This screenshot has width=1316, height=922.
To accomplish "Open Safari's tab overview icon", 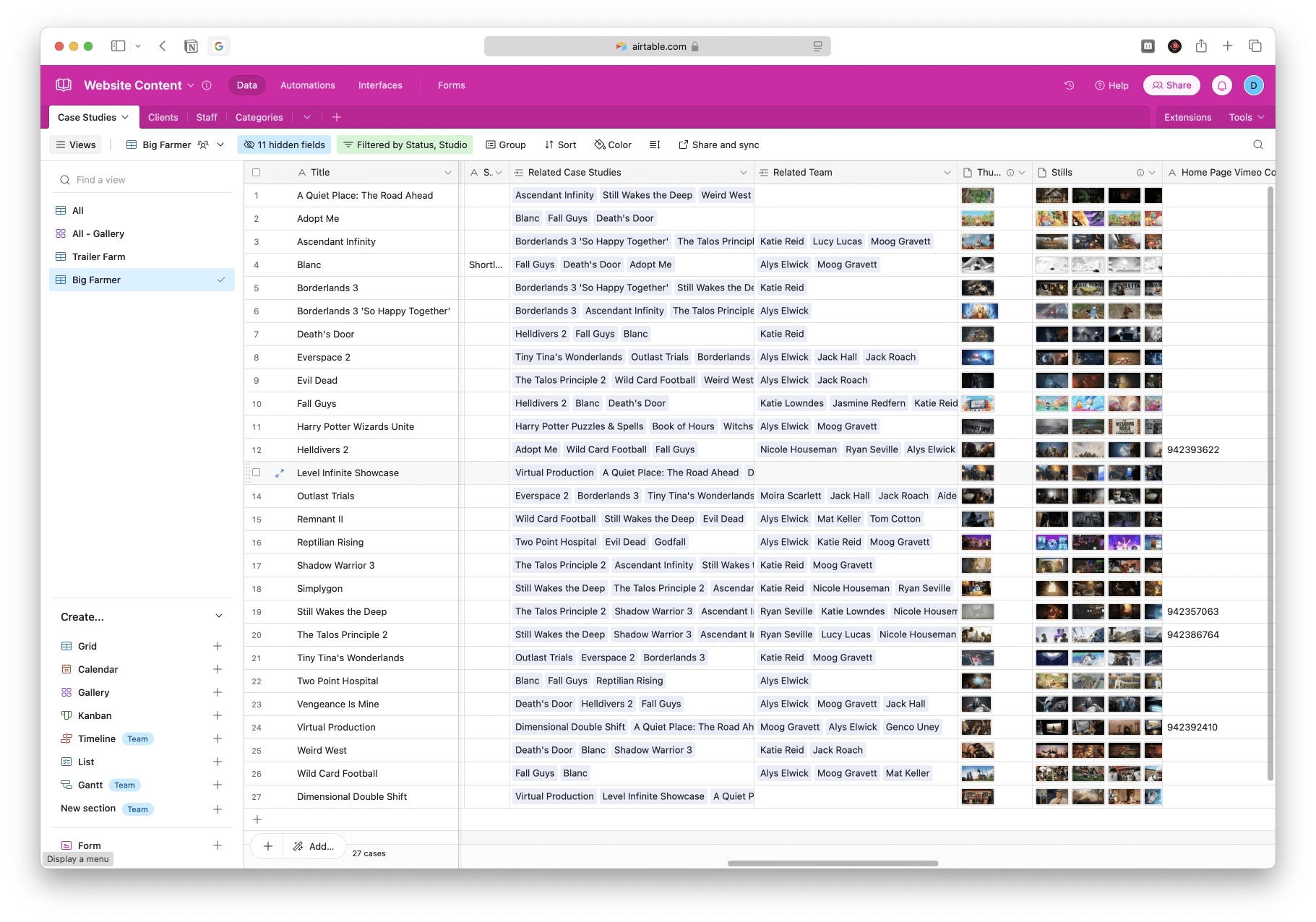I will point(1255,46).
